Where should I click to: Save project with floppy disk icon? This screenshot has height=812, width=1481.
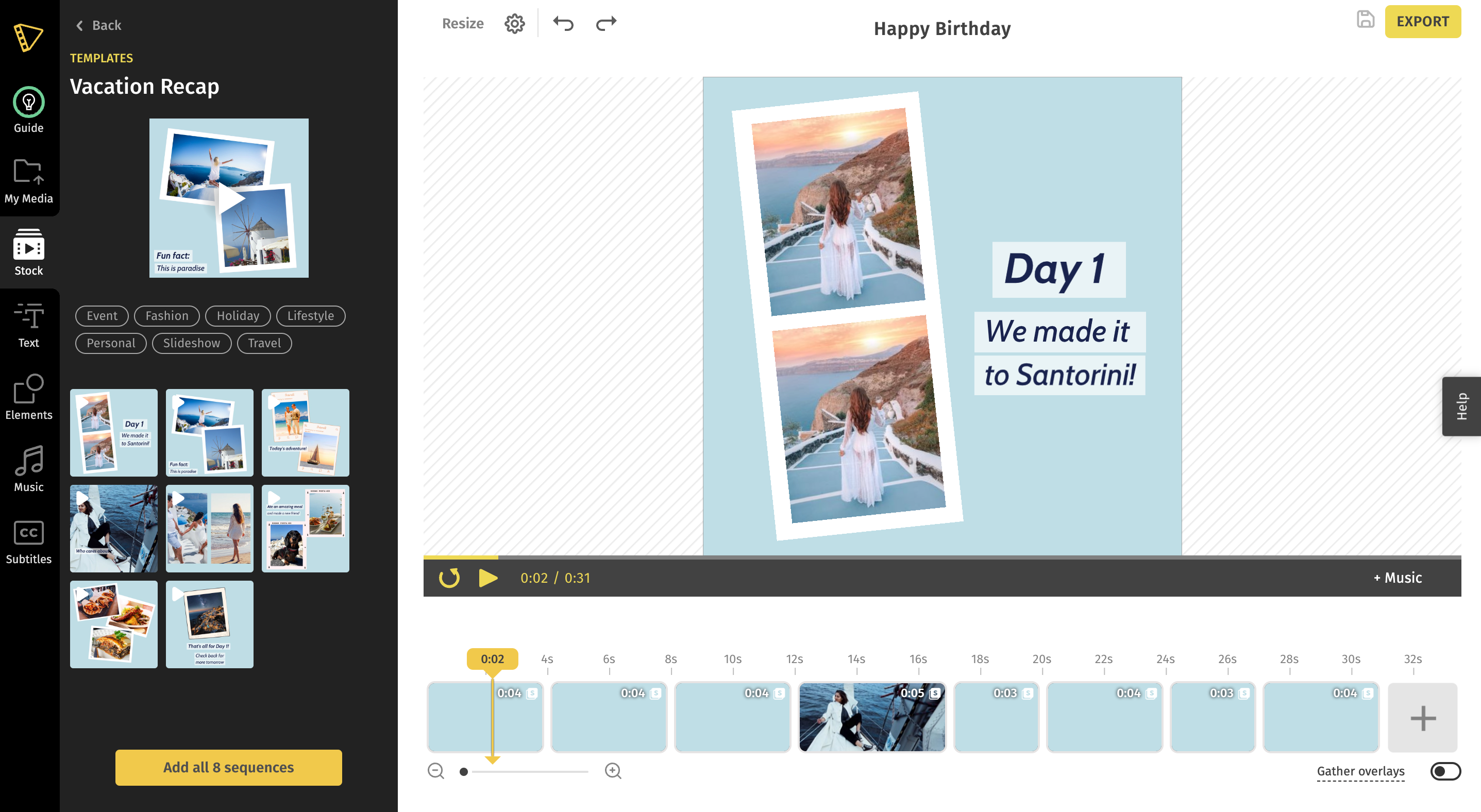pyautogui.click(x=1366, y=20)
